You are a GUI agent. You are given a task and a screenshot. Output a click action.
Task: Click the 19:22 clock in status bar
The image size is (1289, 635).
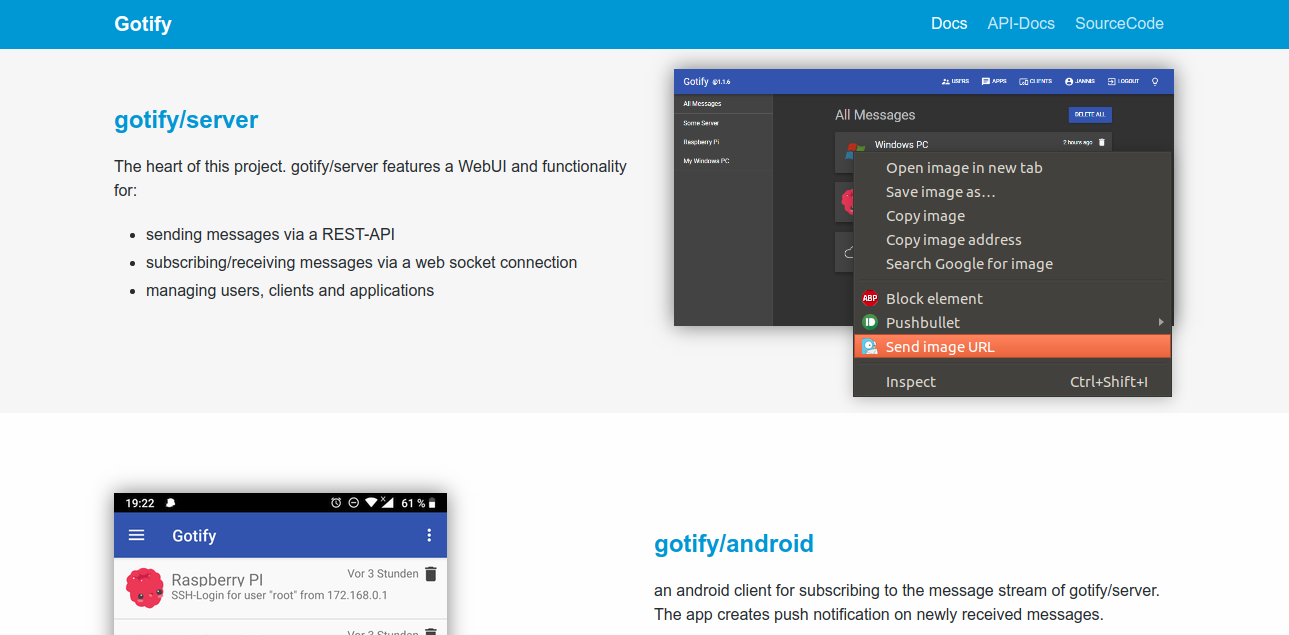[140, 503]
